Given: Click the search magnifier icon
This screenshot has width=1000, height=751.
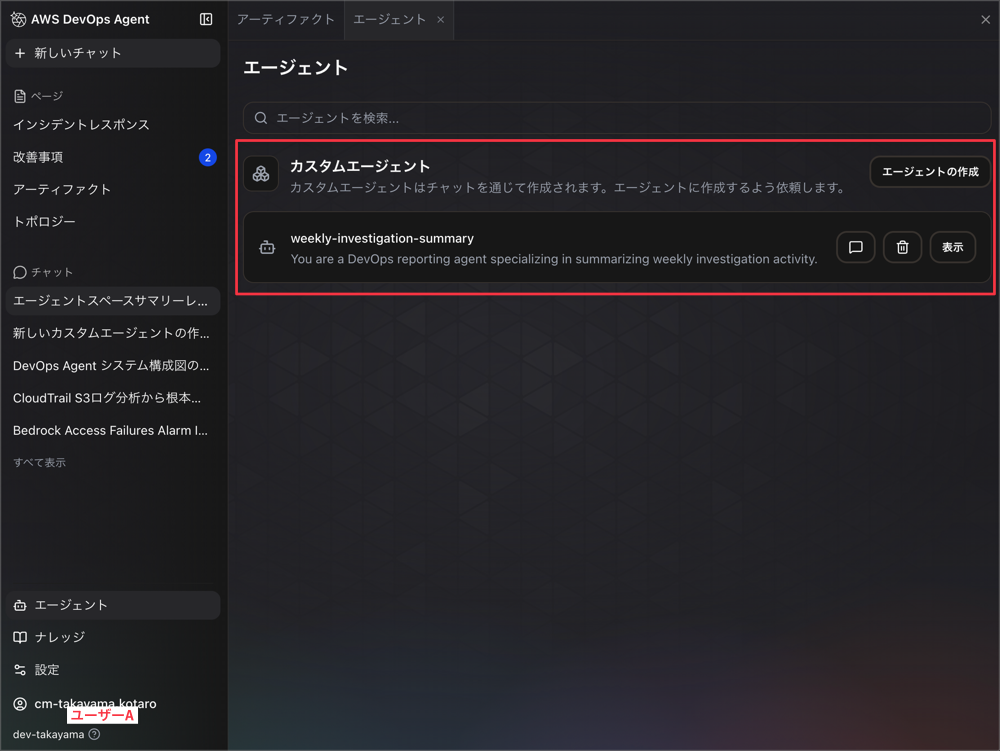Looking at the screenshot, I should 261,118.
